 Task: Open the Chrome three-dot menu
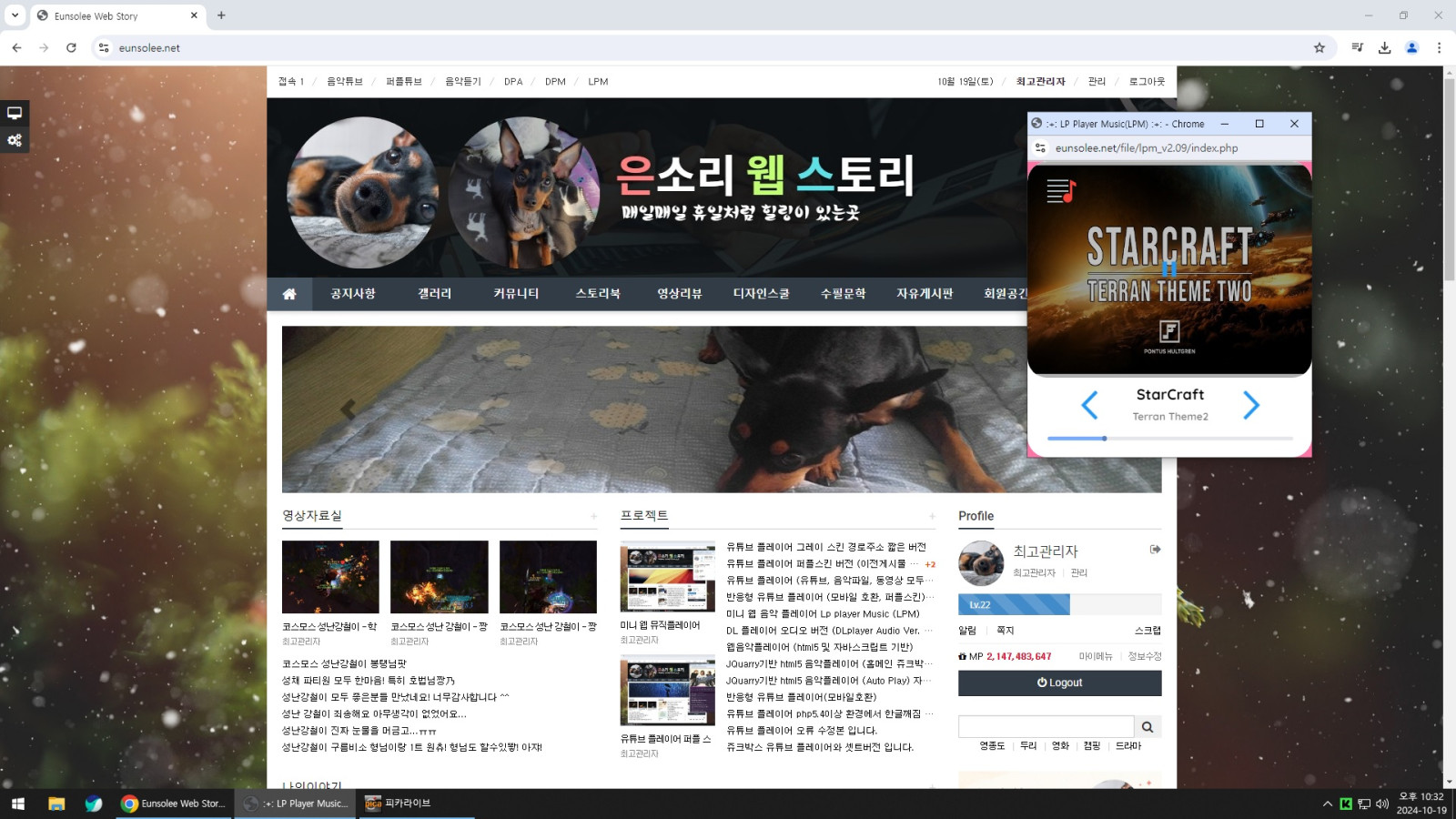pos(1439,47)
